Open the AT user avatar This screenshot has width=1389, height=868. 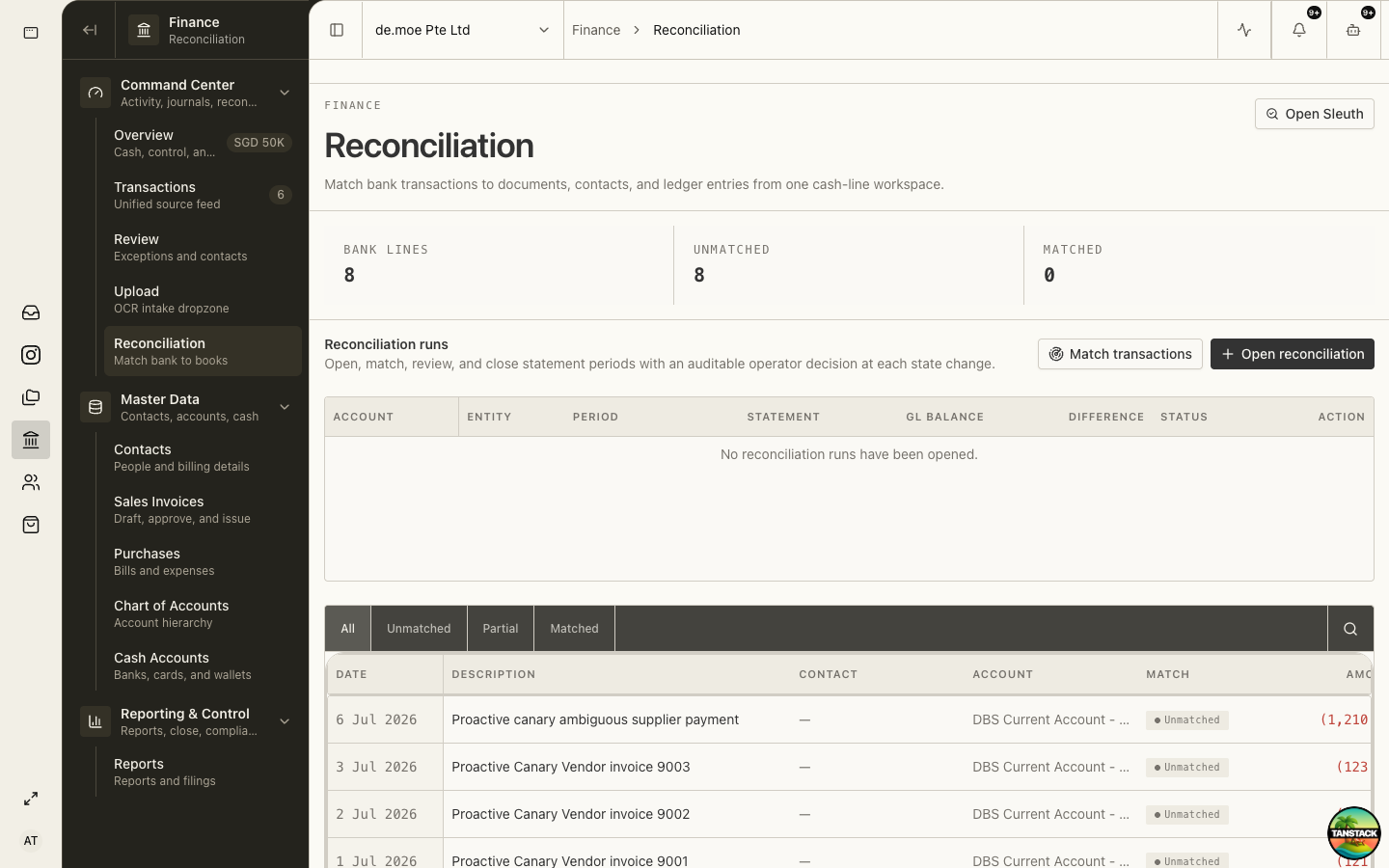(x=31, y=841)
